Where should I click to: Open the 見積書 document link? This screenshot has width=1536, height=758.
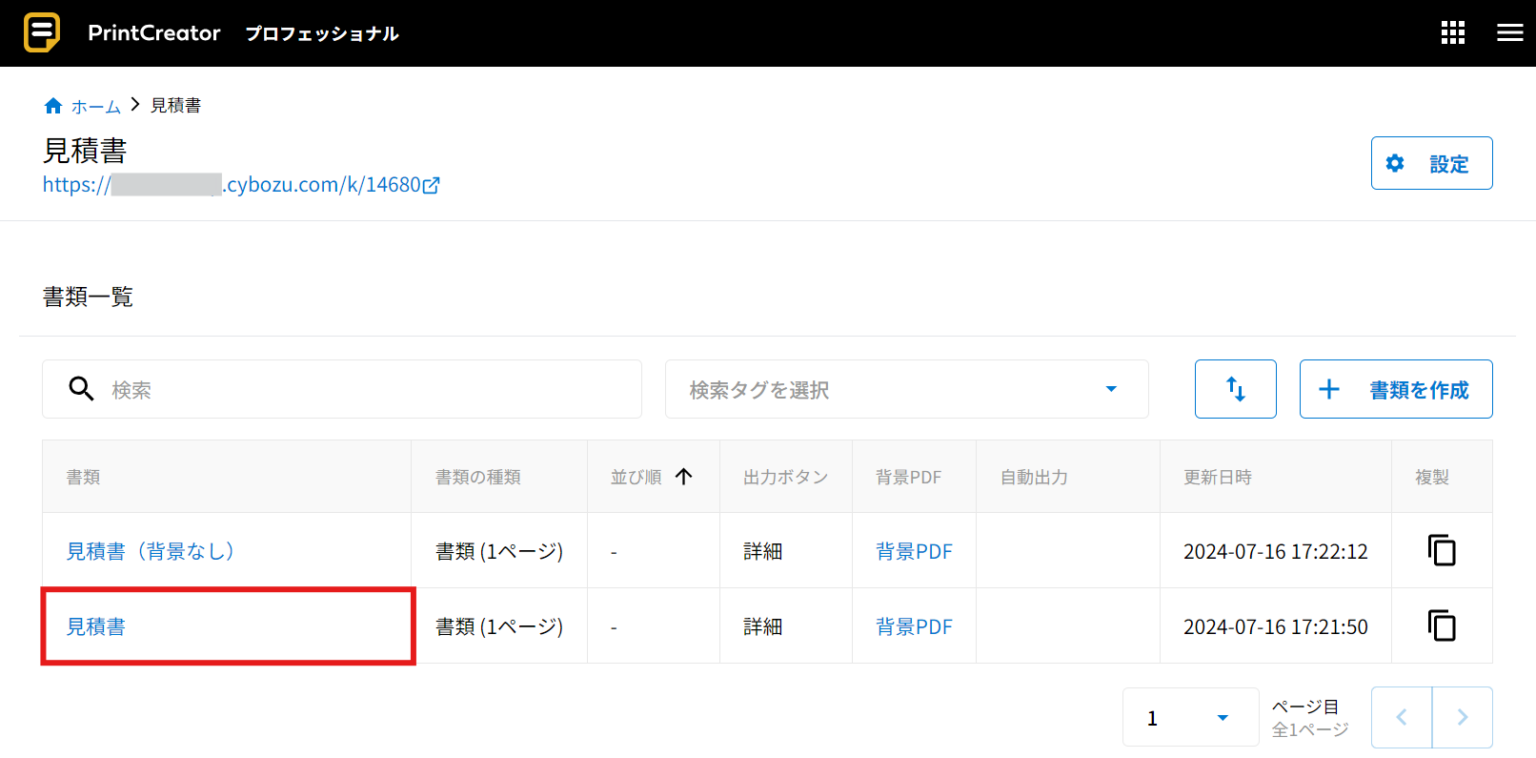coord(96,627)
